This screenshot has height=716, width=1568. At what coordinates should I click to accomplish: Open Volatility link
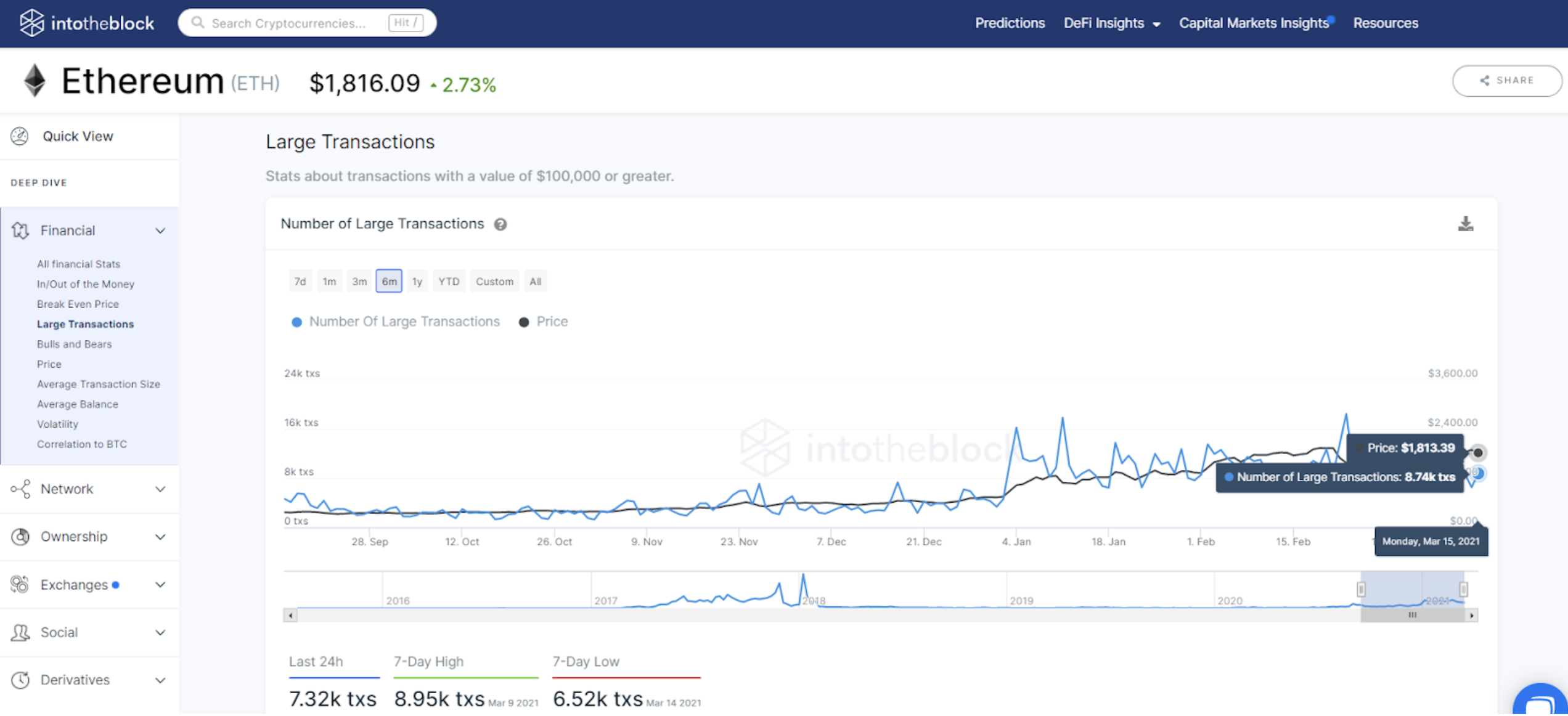tap(57, 425)
